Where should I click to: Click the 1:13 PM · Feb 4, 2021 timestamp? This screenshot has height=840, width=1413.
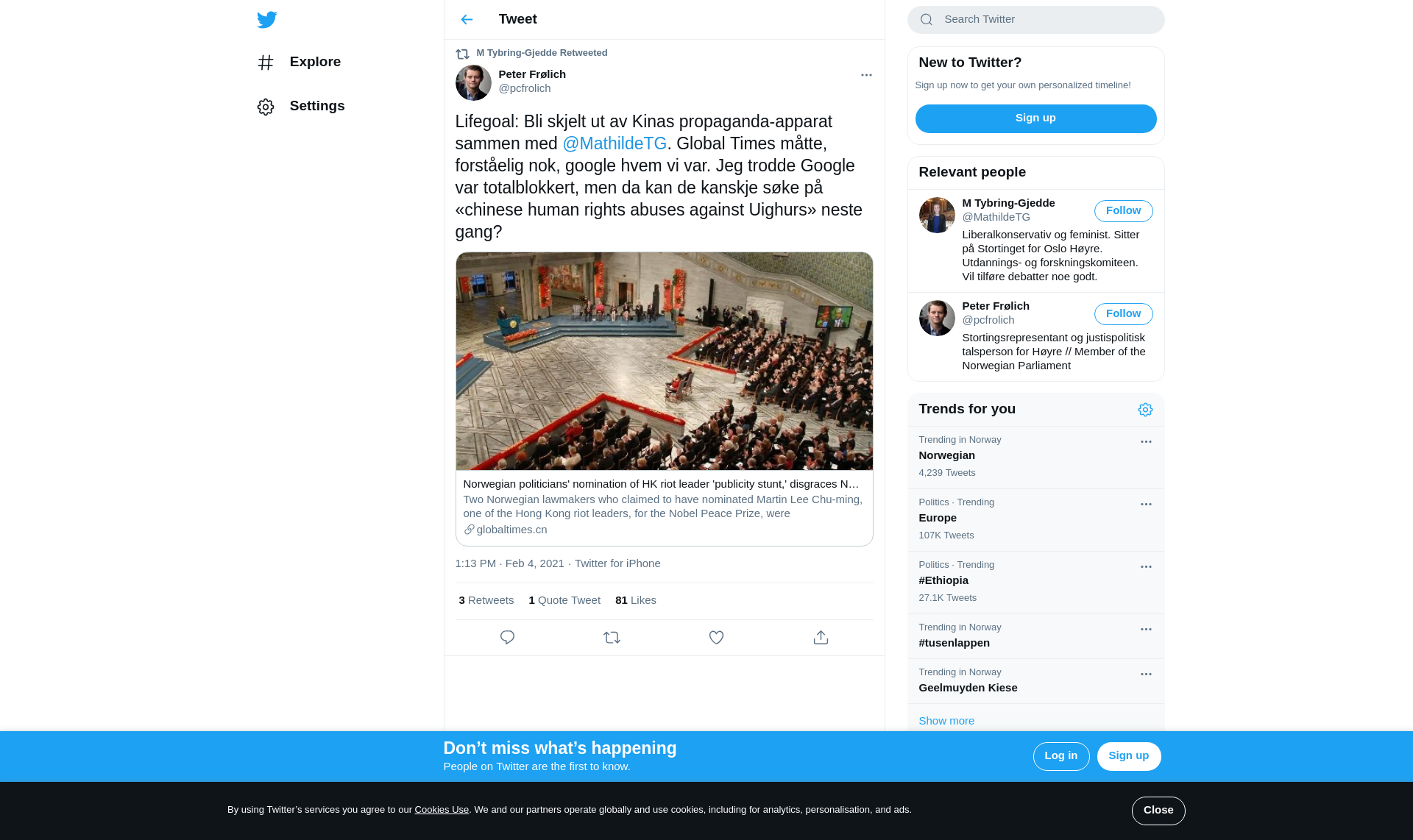click(509, 563)
